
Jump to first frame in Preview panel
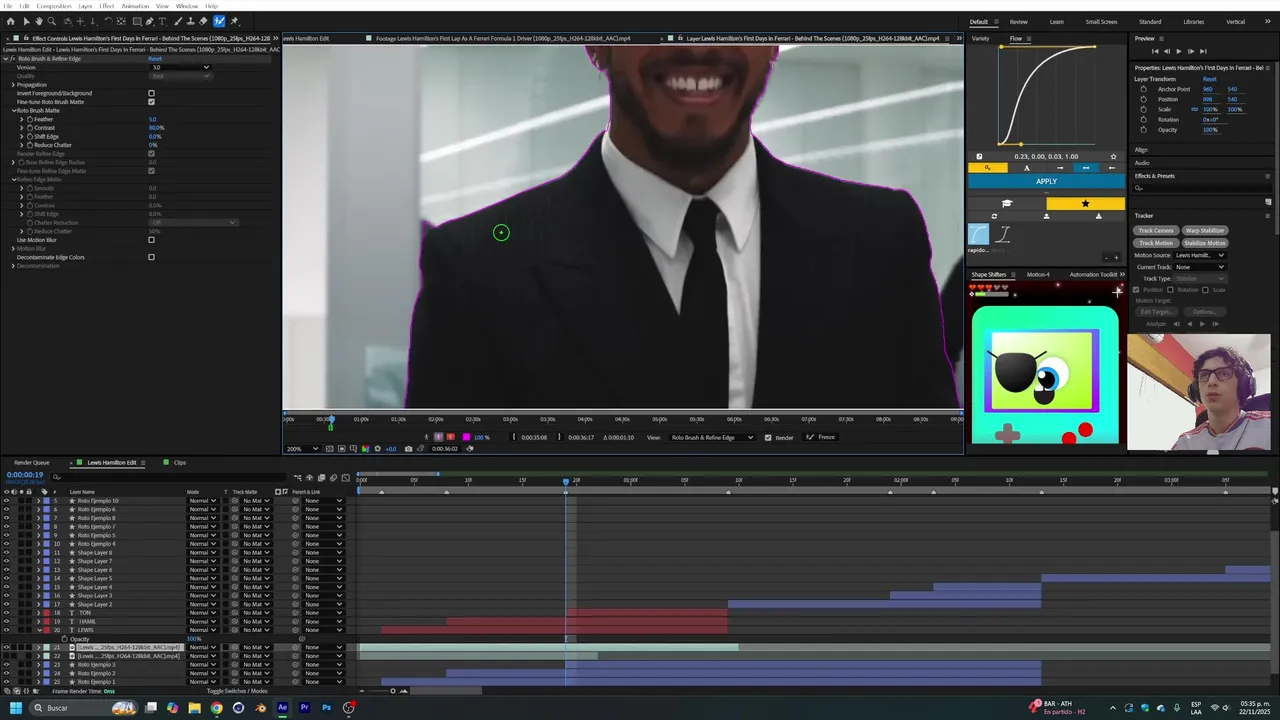(x=1155, y=51)
